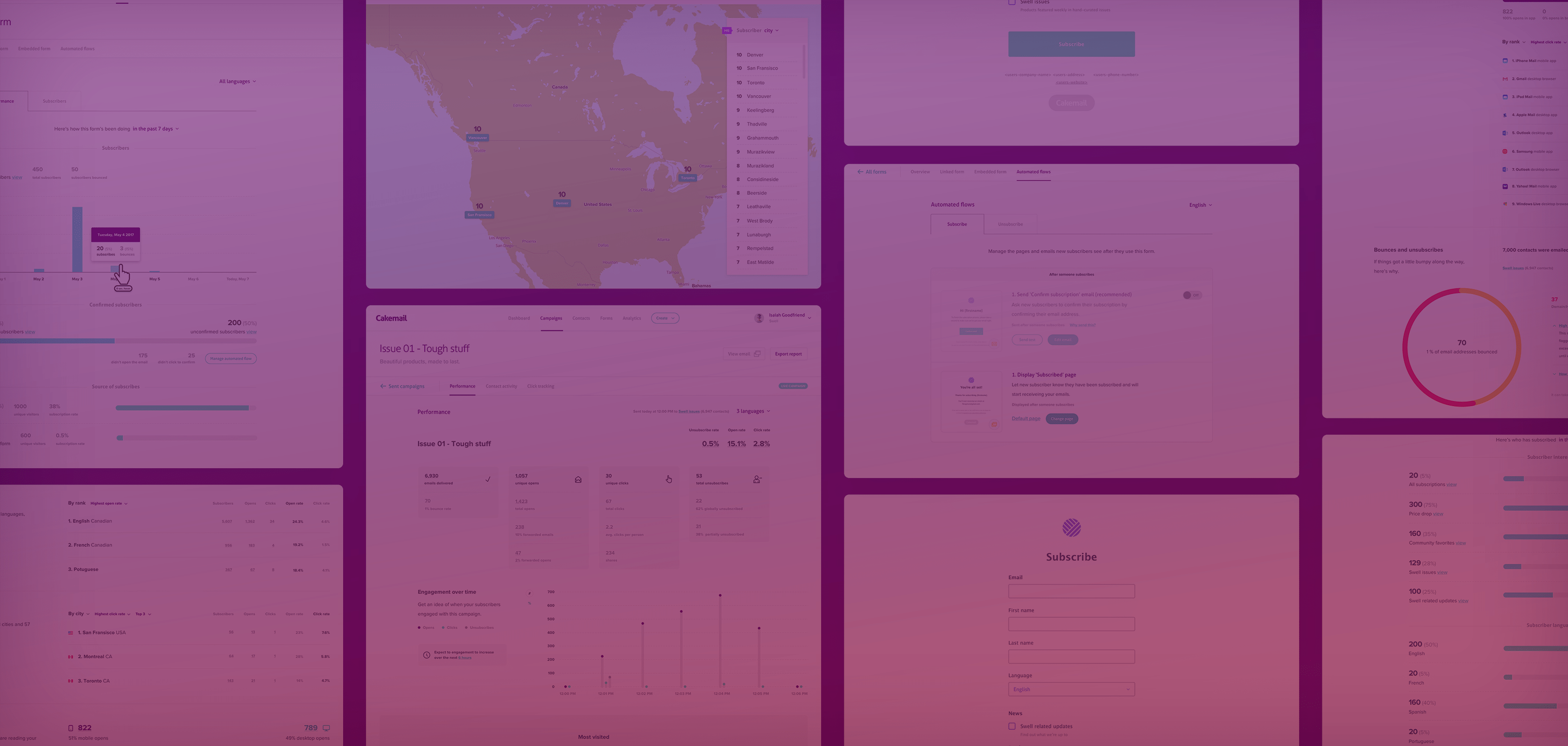Screen dimensions: 1568x746
Task: Click the total unsubscribes person icon
Action: (757, 479)
